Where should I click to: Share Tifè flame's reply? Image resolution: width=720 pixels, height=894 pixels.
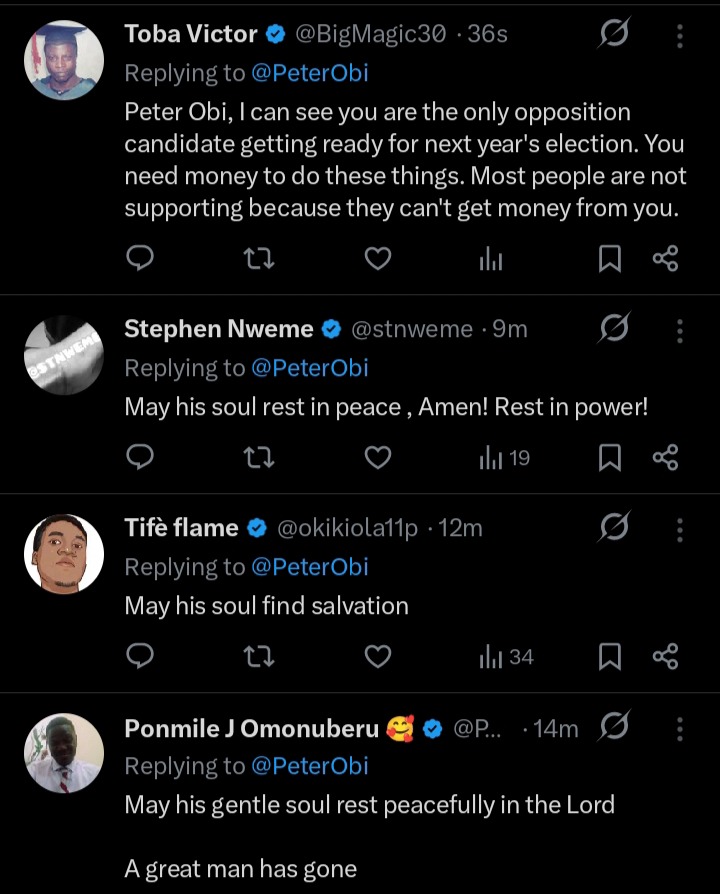(666, 657)
